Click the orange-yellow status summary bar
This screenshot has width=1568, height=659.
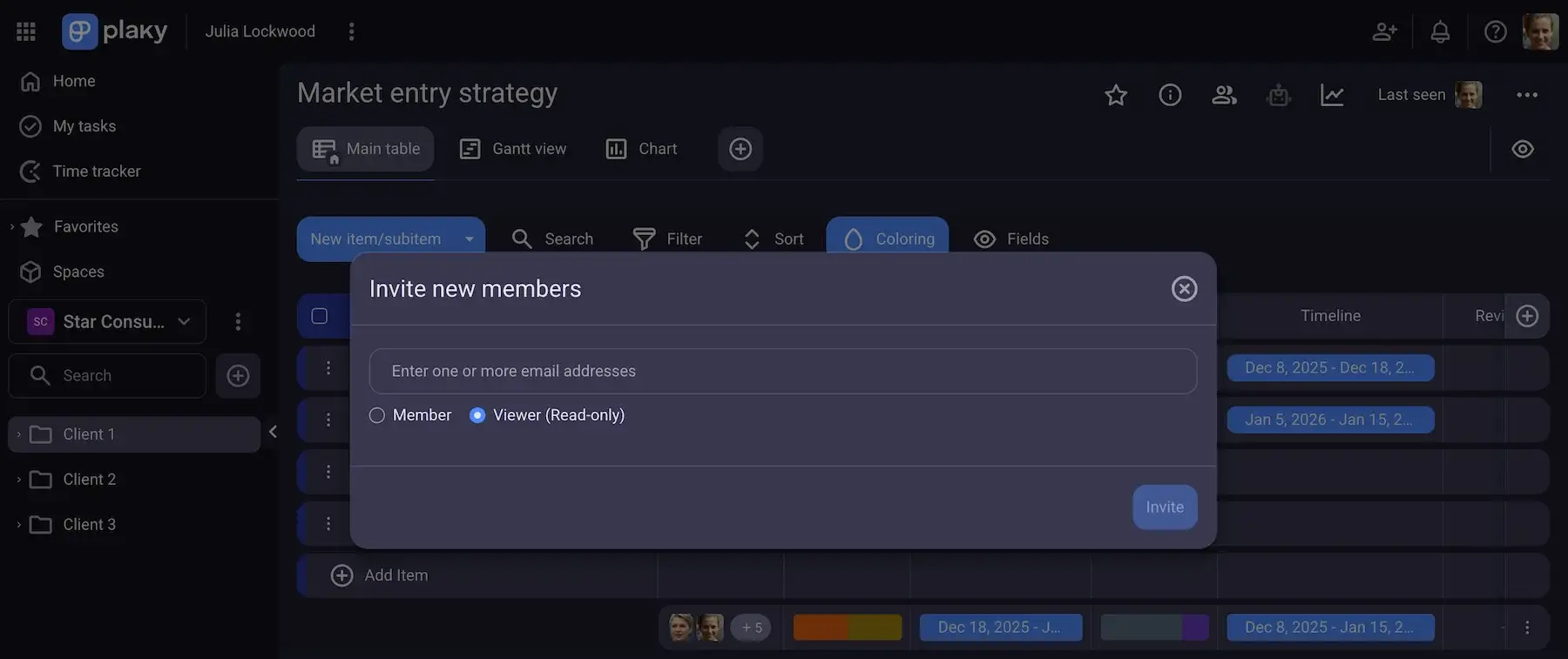click(x=848, y=628)
